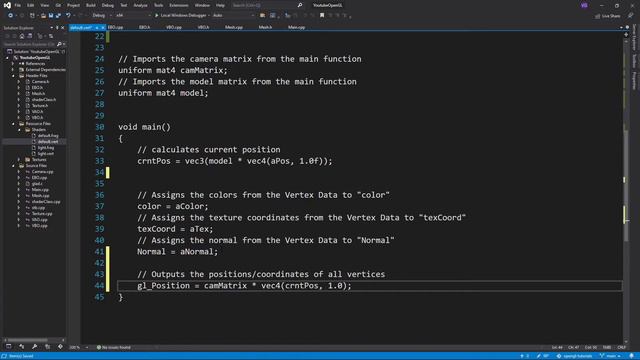Select default.frag in Solution Explorer

click(48, 136)
